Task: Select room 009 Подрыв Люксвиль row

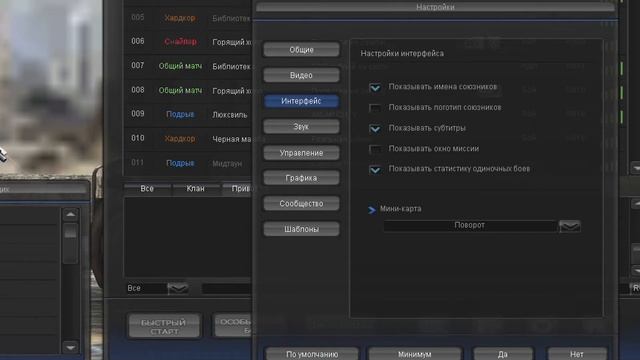Action: (x=188, y=114)
